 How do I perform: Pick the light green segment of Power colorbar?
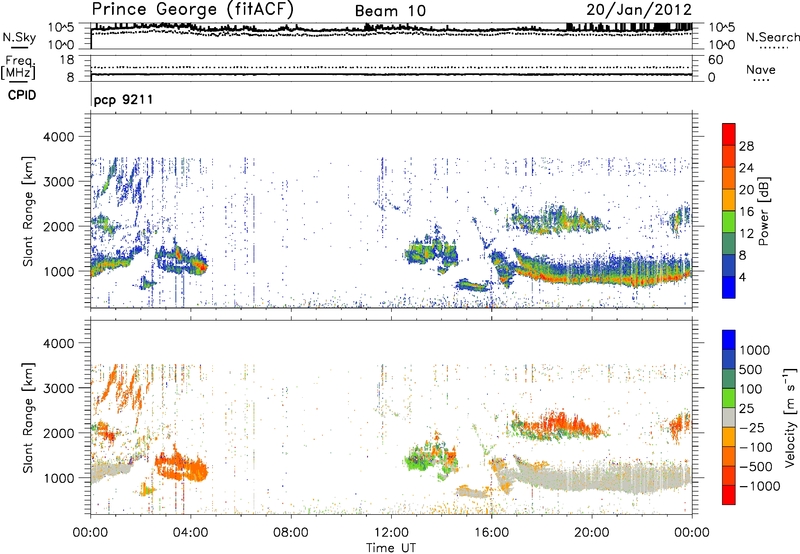tap(729, 222)
